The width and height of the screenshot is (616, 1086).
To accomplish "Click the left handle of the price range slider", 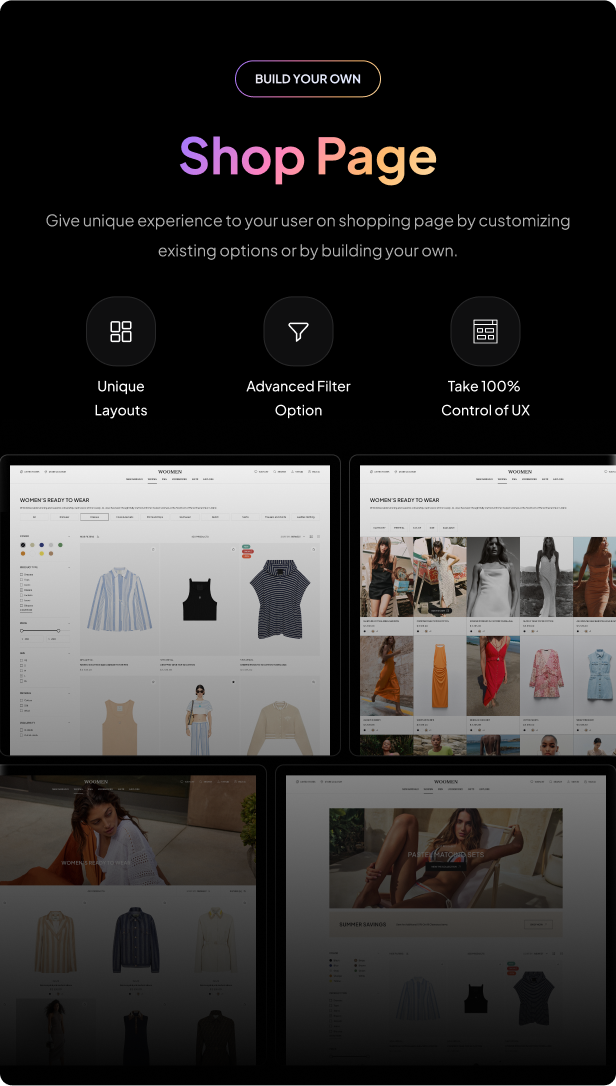I will pyautogui.click(x=21, y=631).
